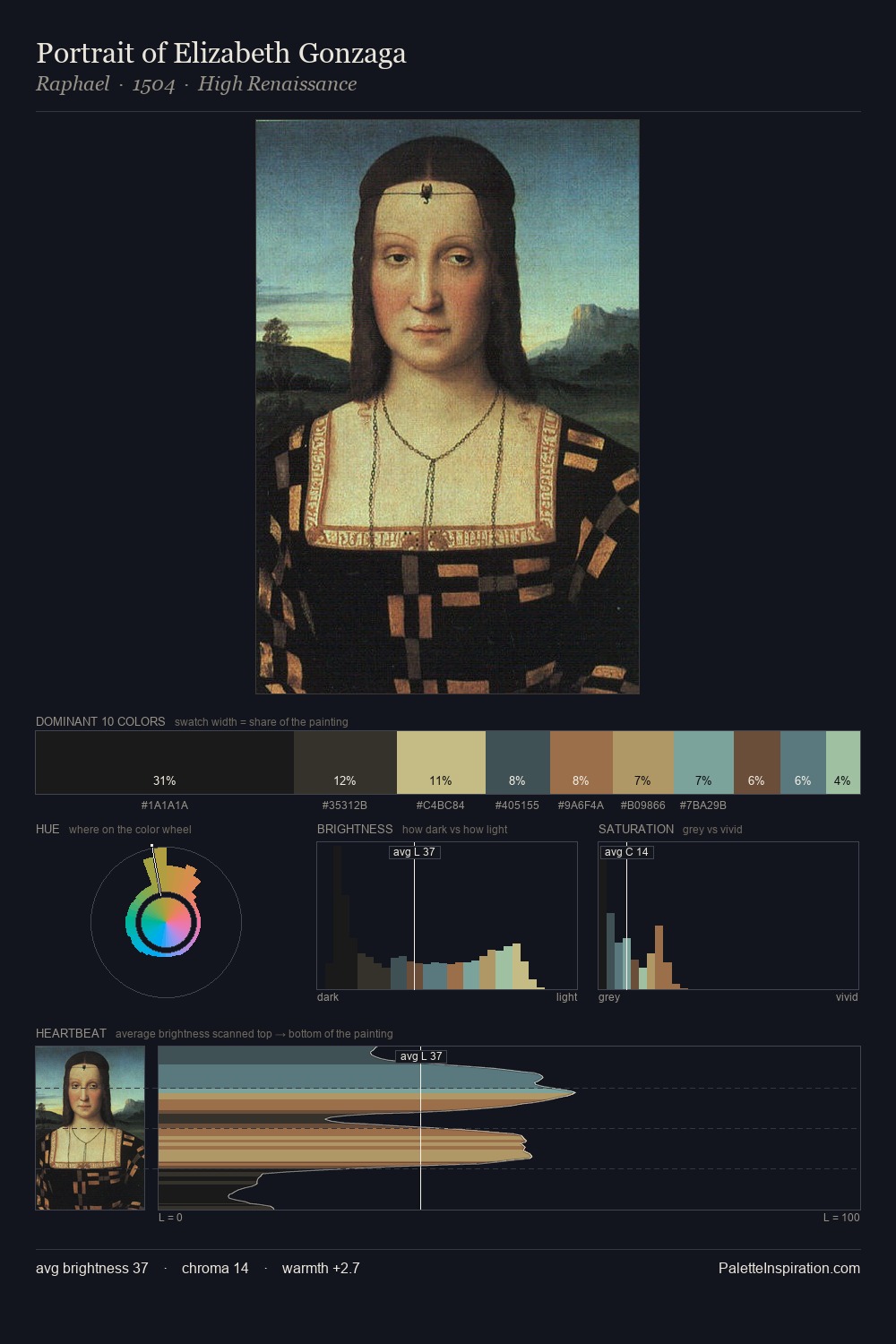This screenshot has width=896, height=1344.
Task: Select the 7% tan swatch
Action: (x=642, y=762)
